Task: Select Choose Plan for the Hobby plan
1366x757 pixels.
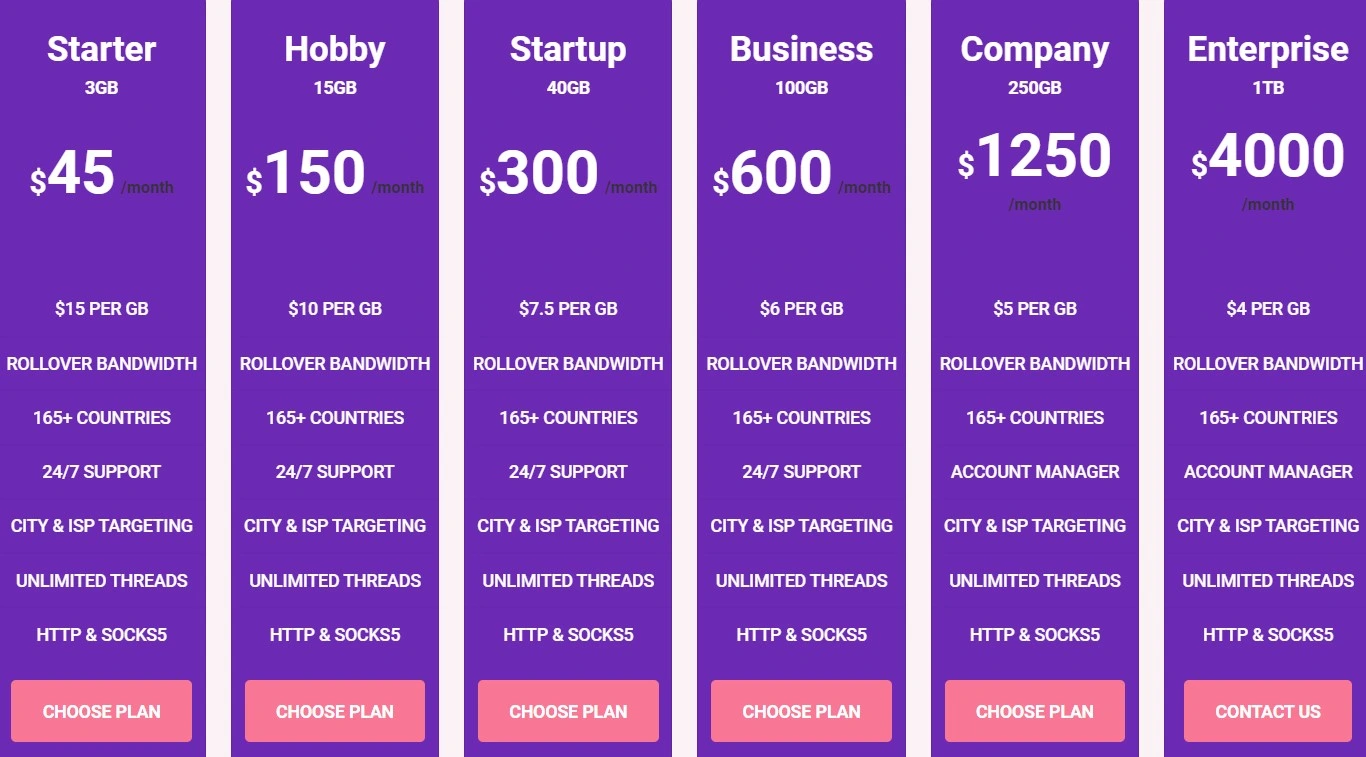Action: click(334, 711)
